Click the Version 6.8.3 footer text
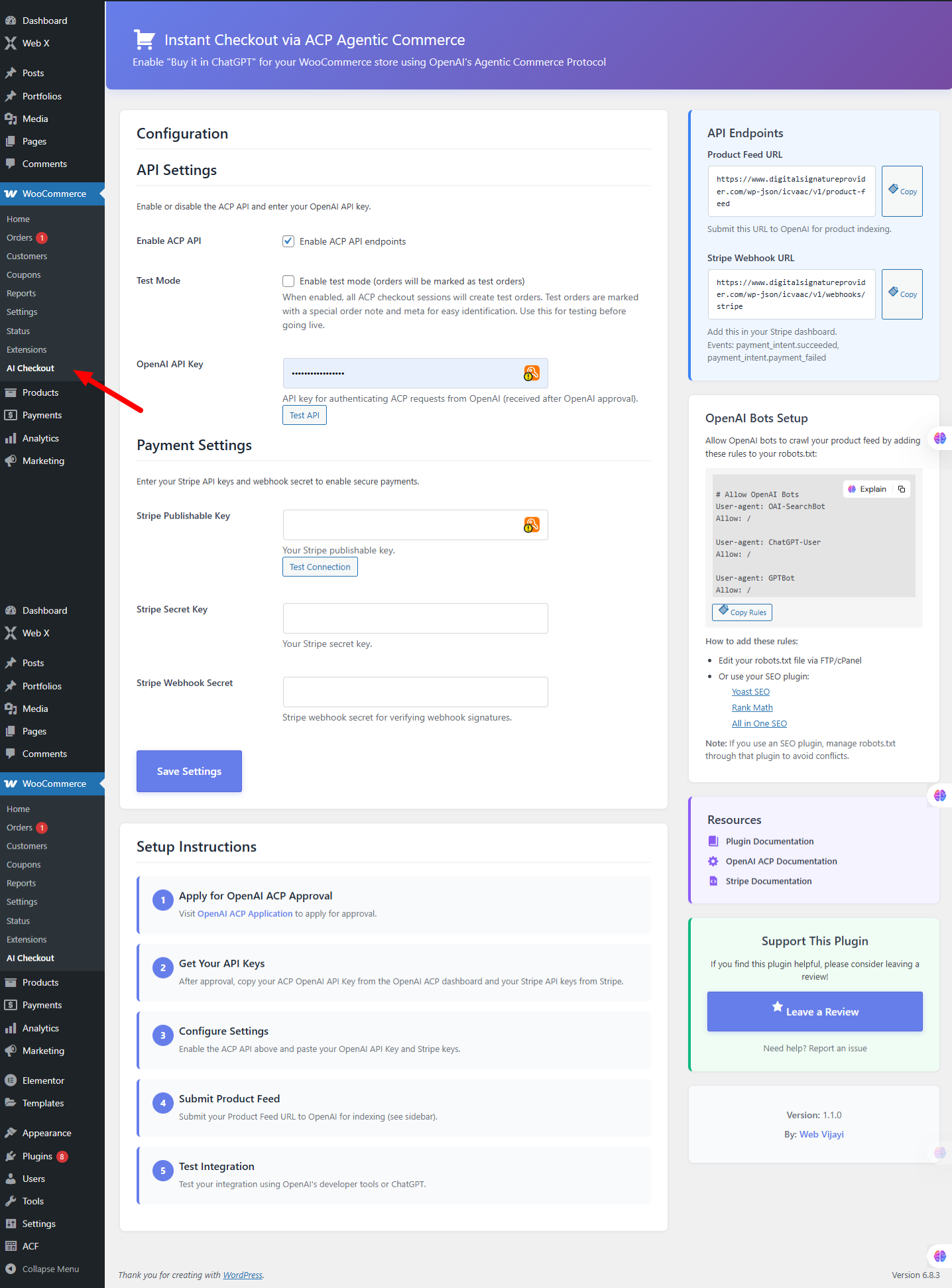Screen dimensions: 952x1288 tap(916, 1275)
